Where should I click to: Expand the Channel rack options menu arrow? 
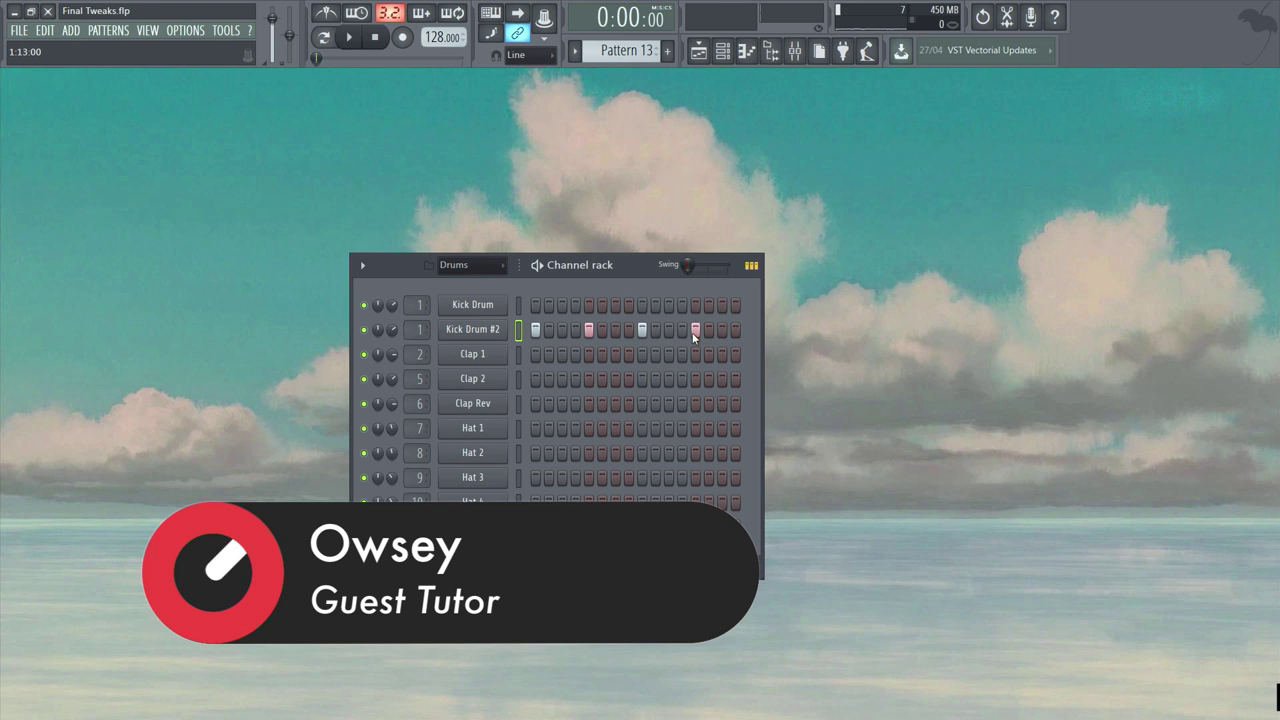363,265
